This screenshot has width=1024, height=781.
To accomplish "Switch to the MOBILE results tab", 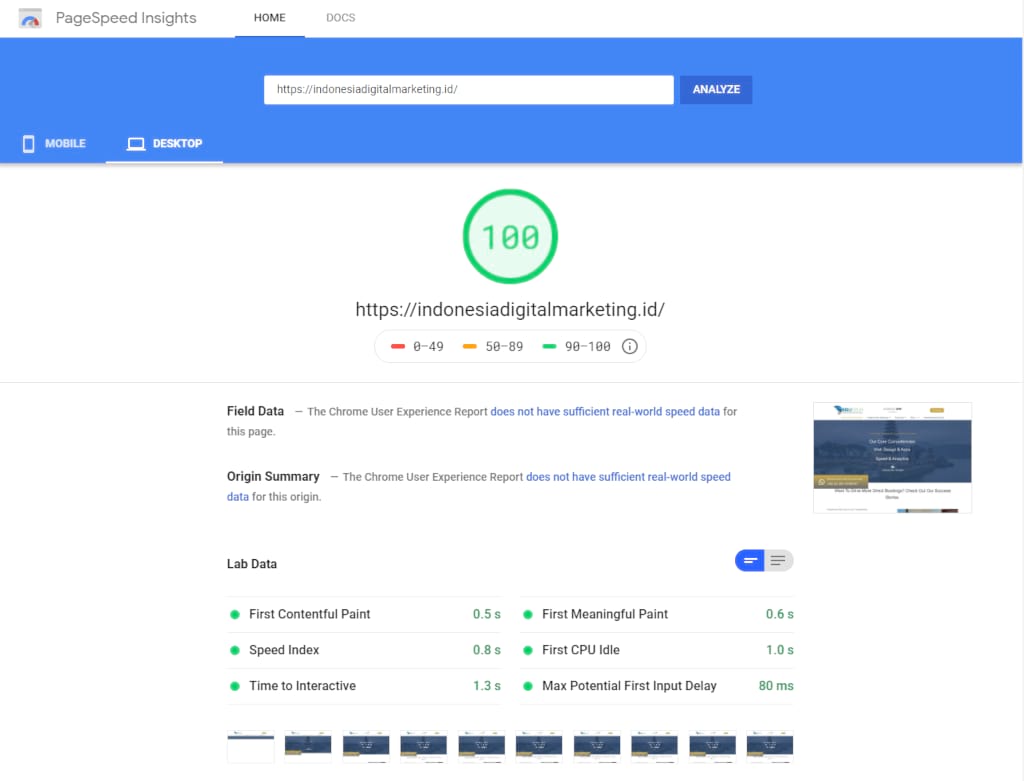I will [x=54, y=144].
